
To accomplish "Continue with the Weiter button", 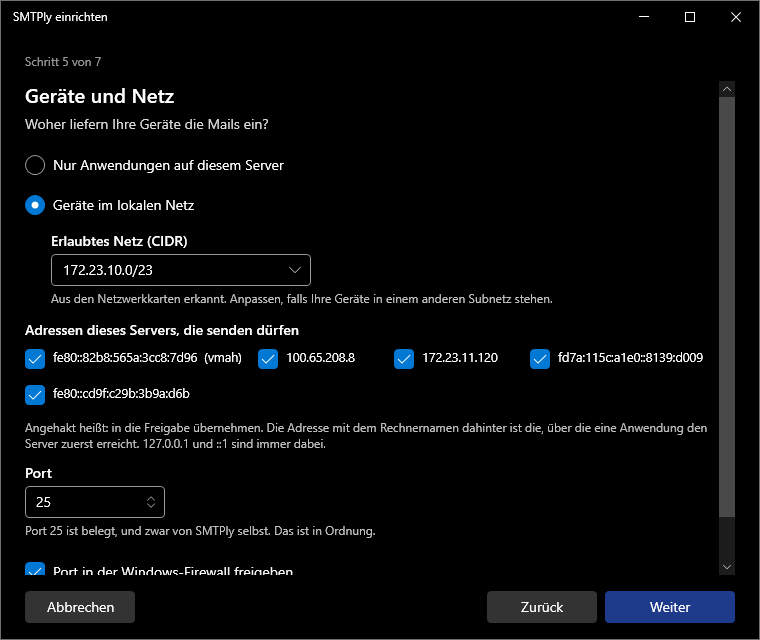I will (x=670, y=607).
